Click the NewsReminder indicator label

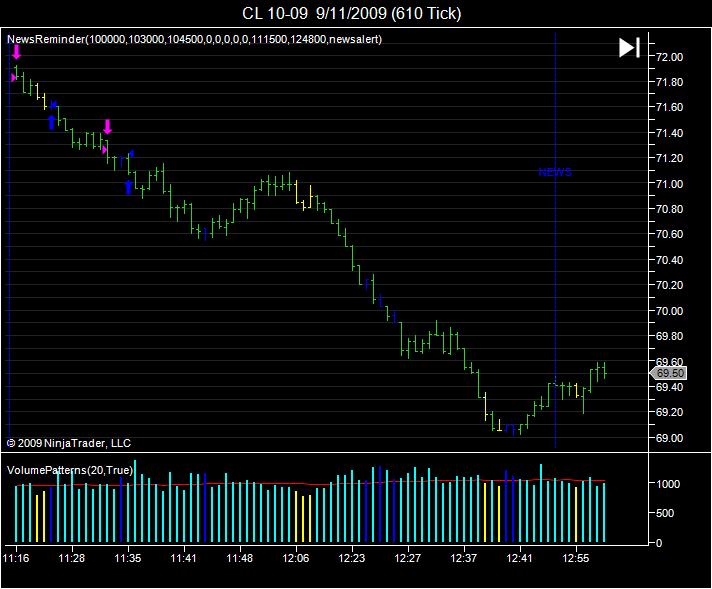tap(194, 40)
